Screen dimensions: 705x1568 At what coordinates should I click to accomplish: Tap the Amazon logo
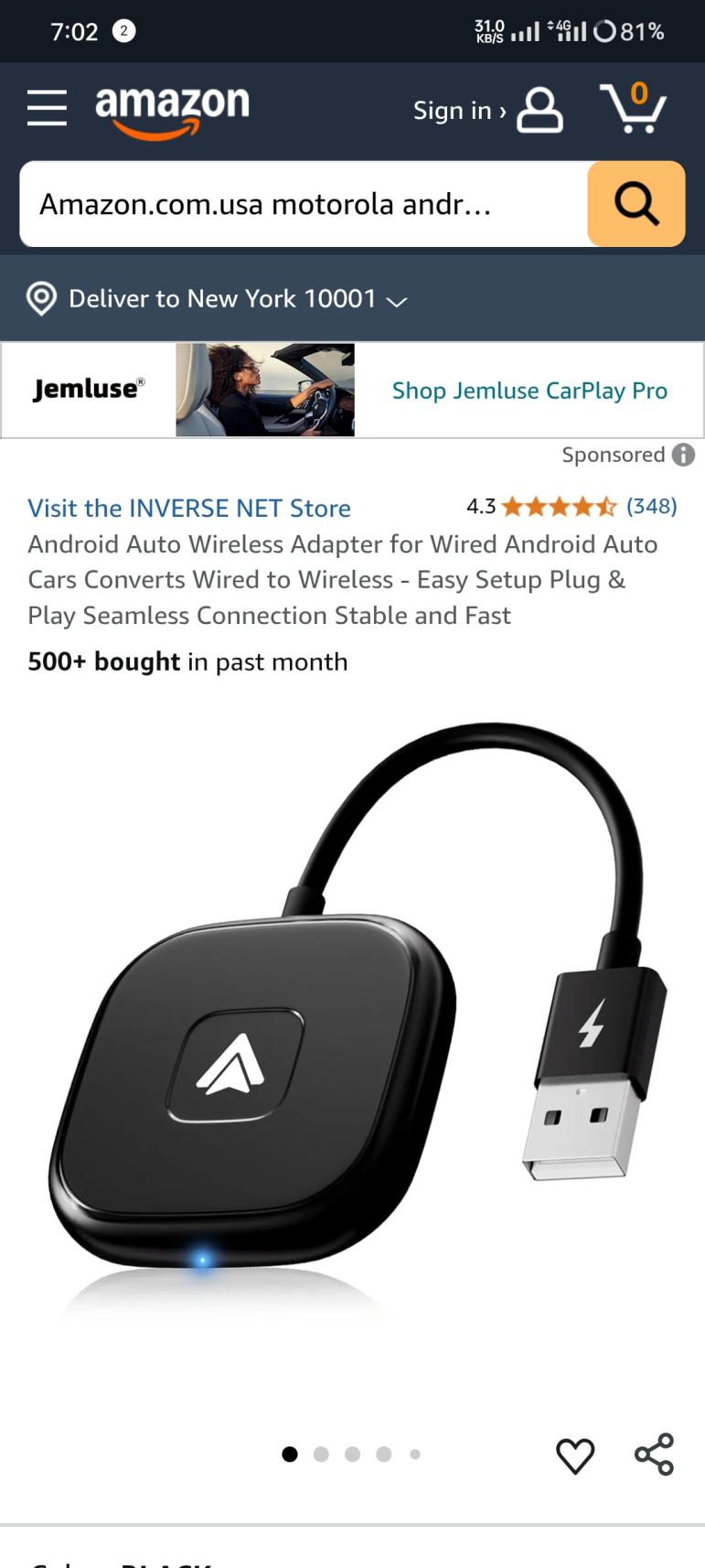click(173, 112)
